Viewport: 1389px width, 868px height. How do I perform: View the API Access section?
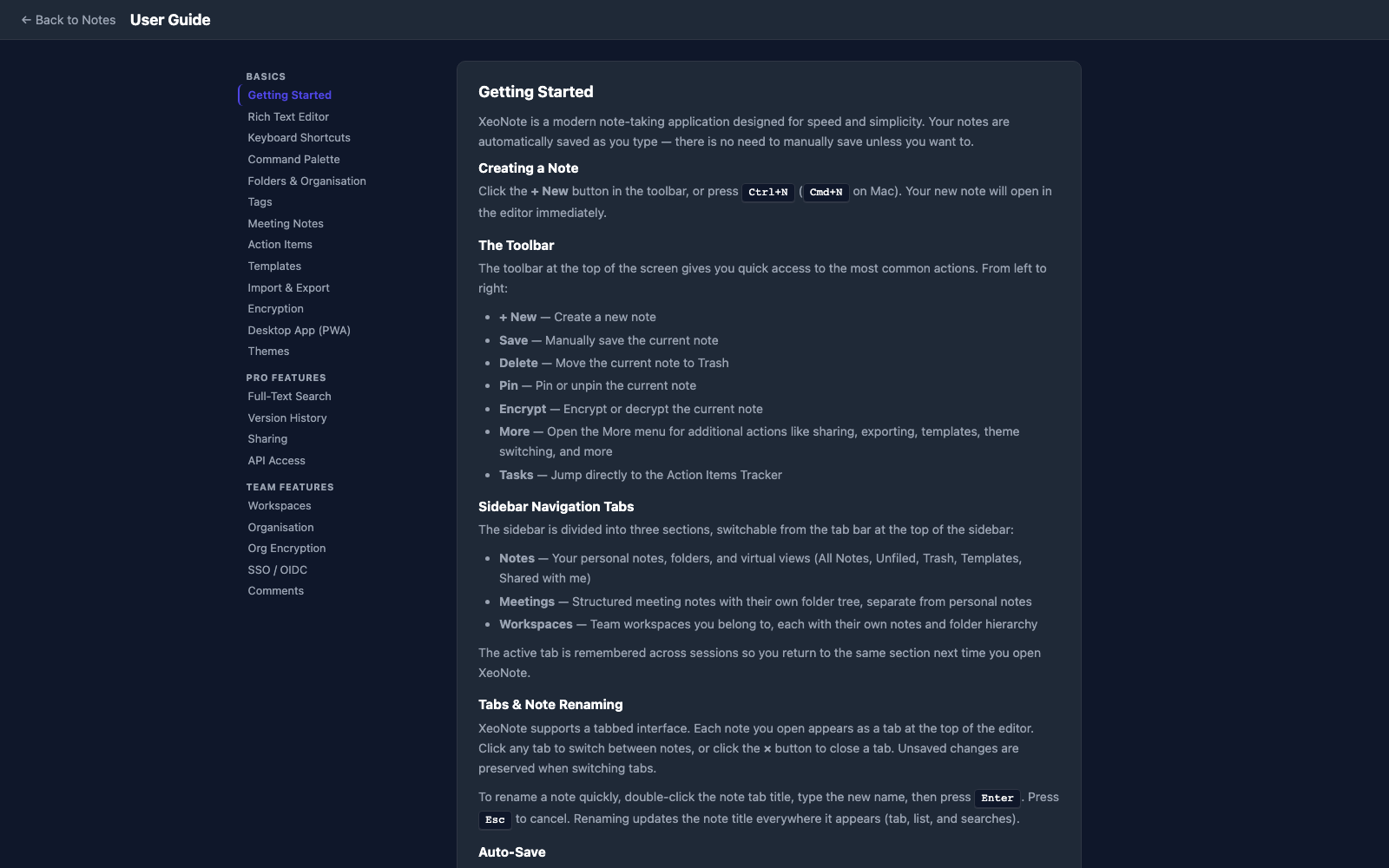tap(276, 460)
